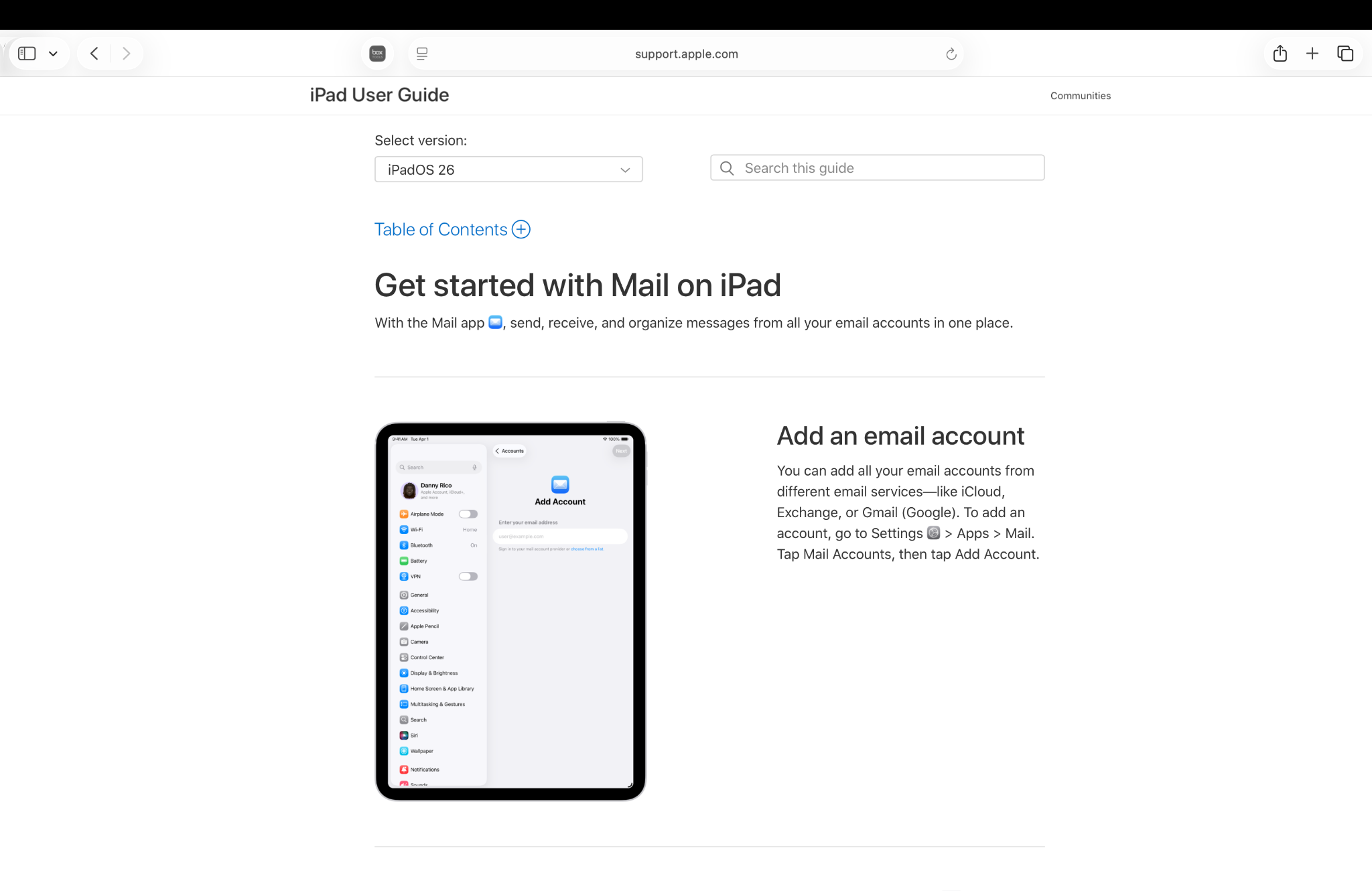Click the iPad Add Account screenshot

(510, 611)
